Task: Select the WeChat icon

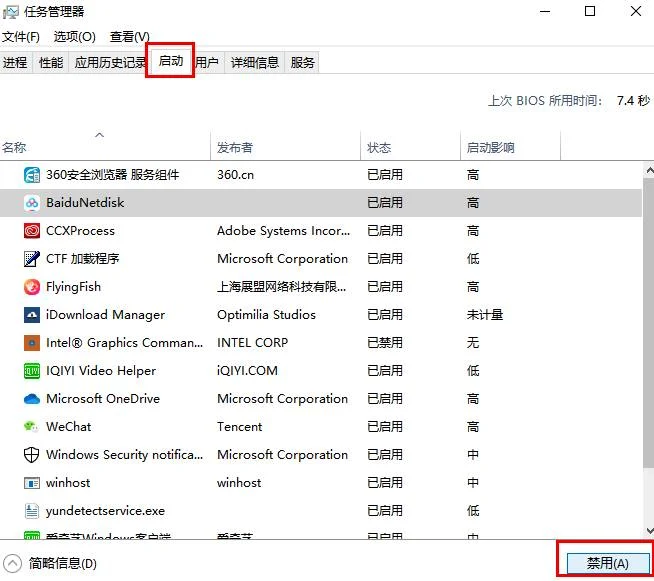Action: click(30, 427)
